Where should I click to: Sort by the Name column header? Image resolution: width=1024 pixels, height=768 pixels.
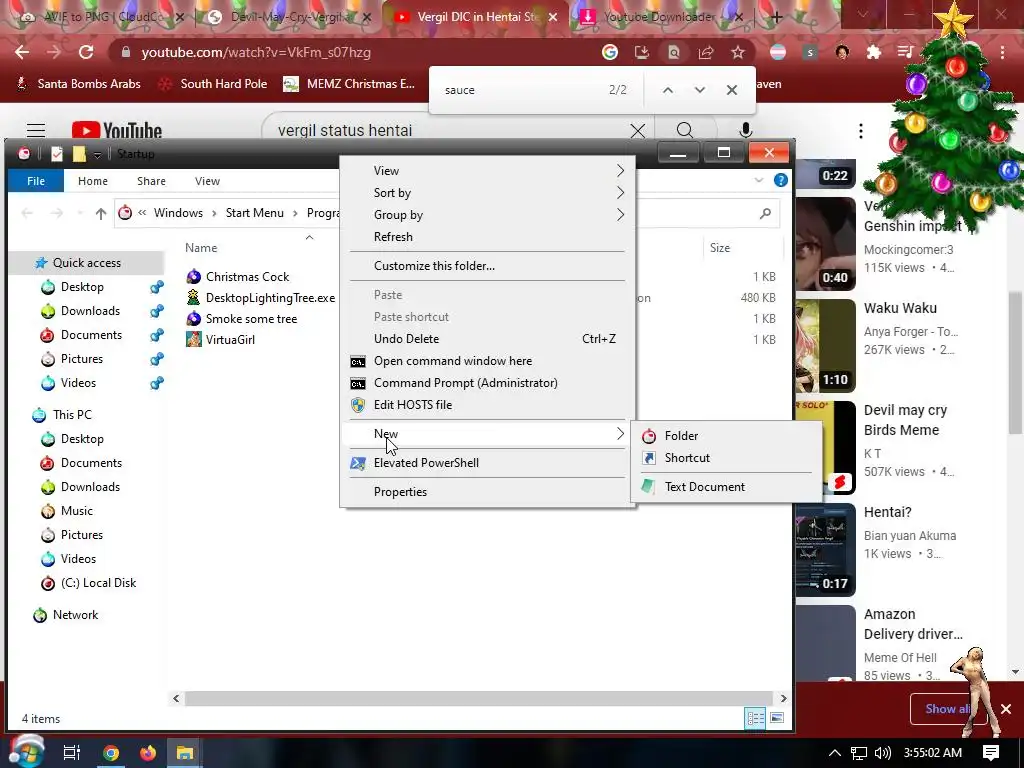[200, 248]
